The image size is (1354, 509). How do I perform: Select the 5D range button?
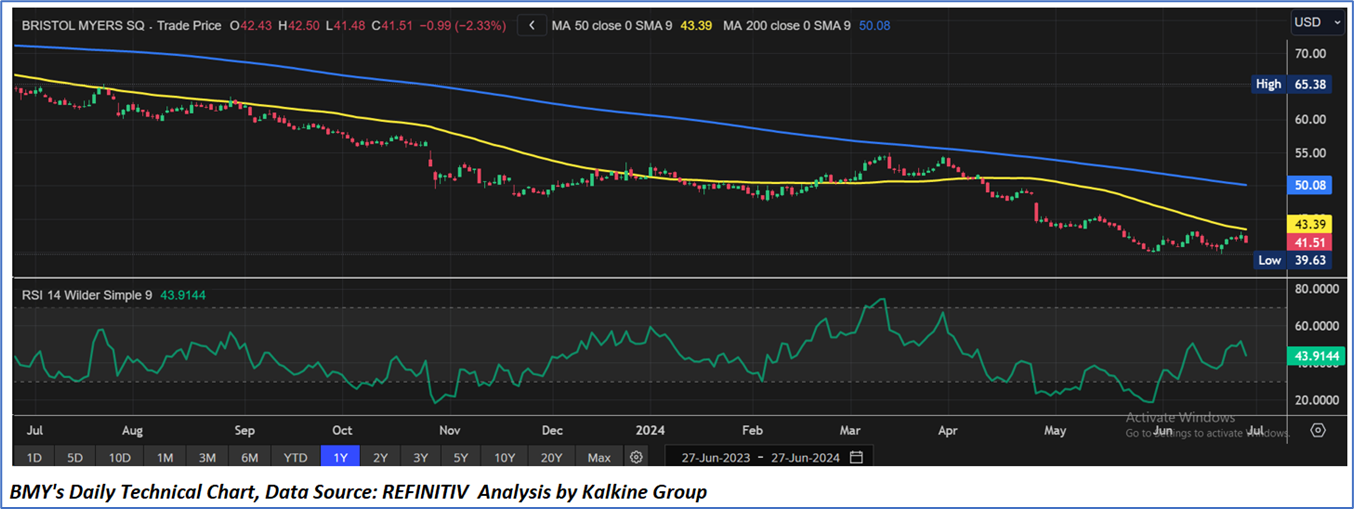coord(75,457)
